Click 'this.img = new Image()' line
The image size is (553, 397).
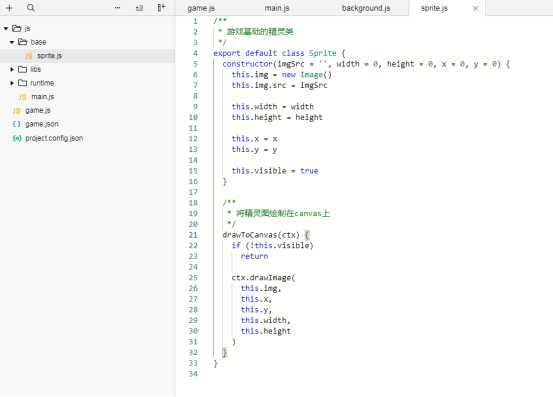pos(281,75)
